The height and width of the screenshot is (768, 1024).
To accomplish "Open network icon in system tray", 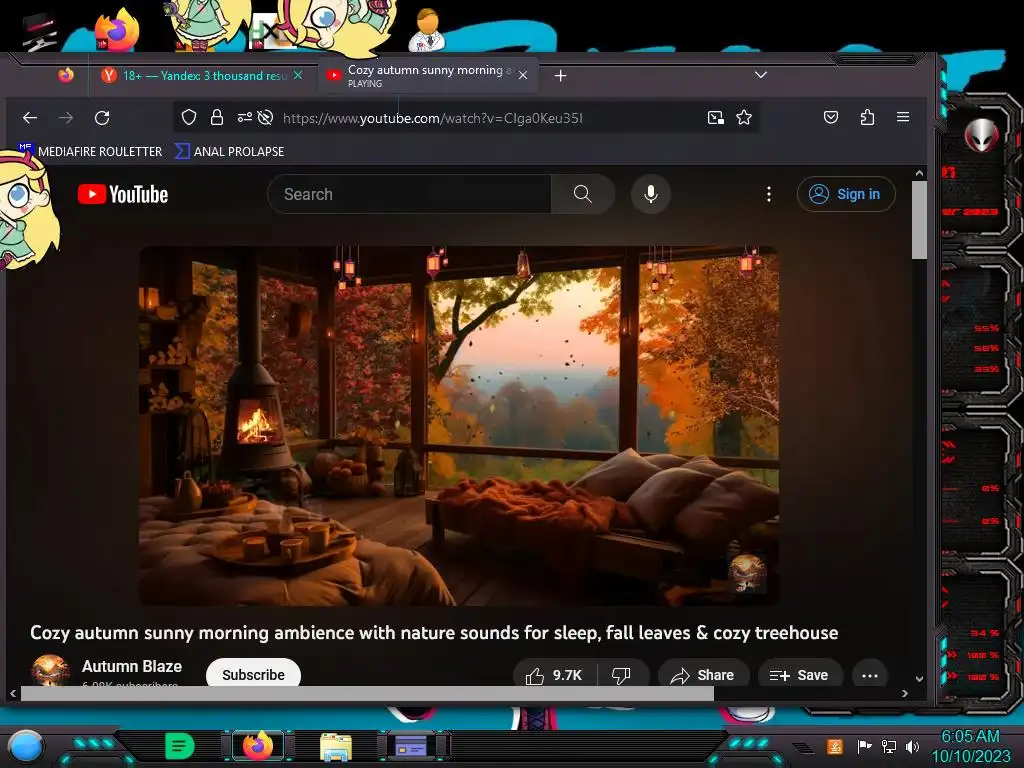I will 888,746.
